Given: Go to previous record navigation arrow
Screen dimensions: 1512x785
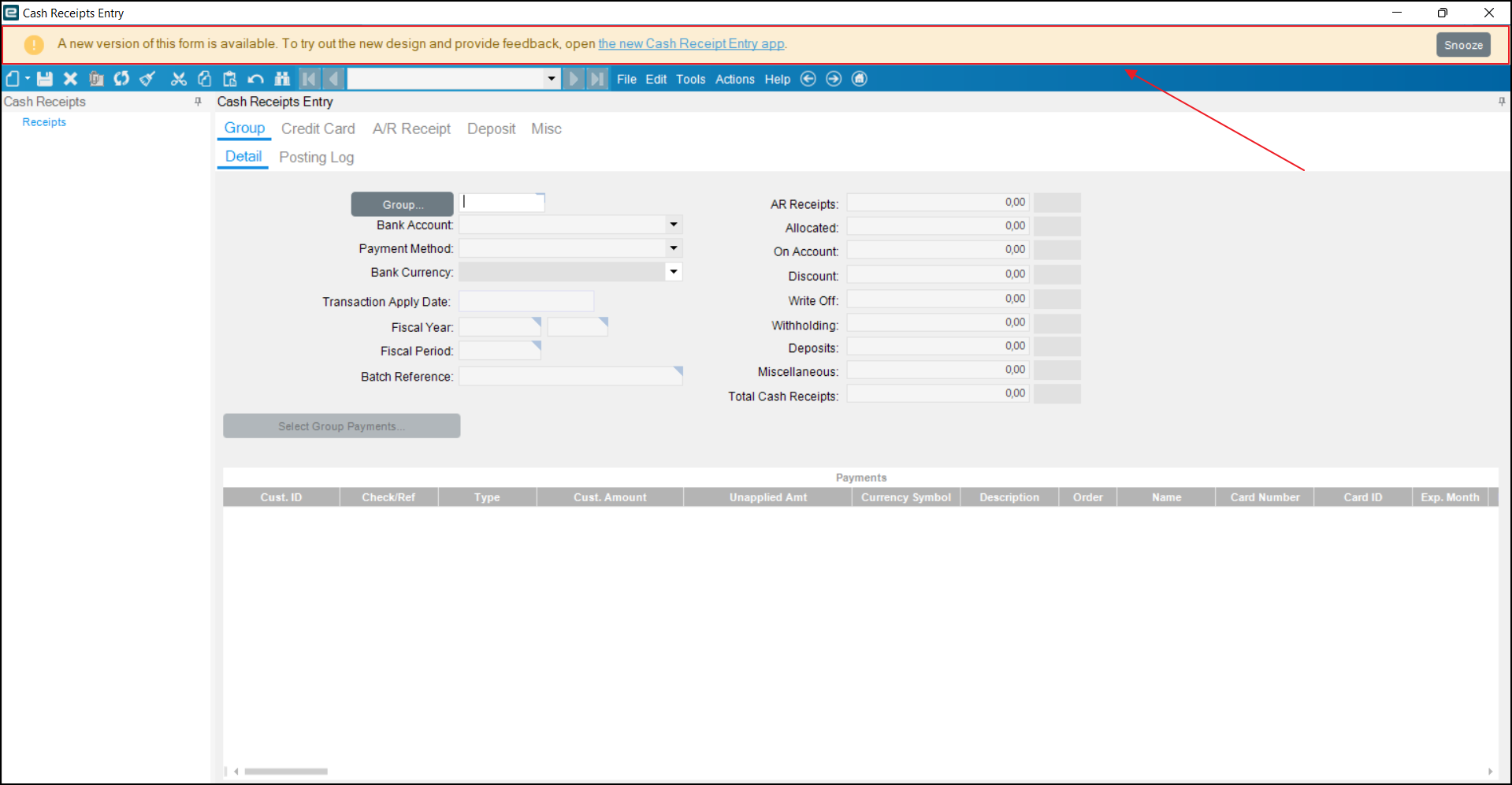Looking at the screenshot, I should click(333, 79).
